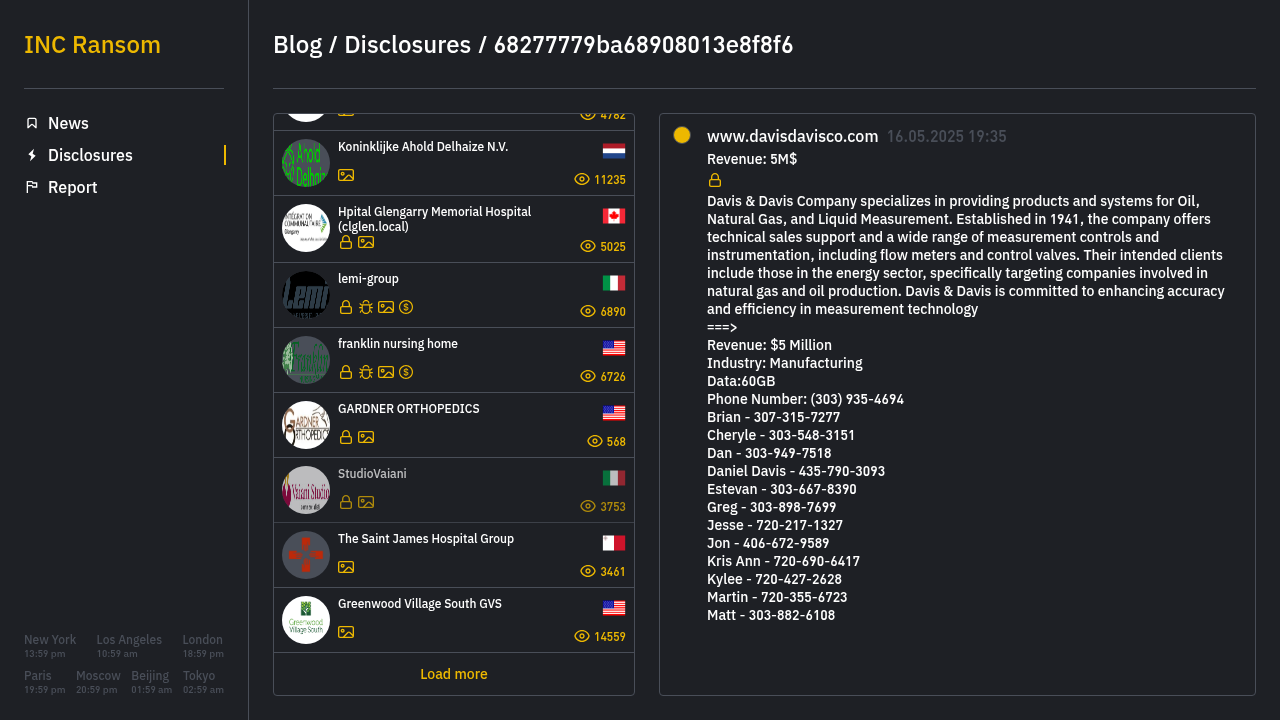Click the image icon under franklin nursing home

pos(386,372)
